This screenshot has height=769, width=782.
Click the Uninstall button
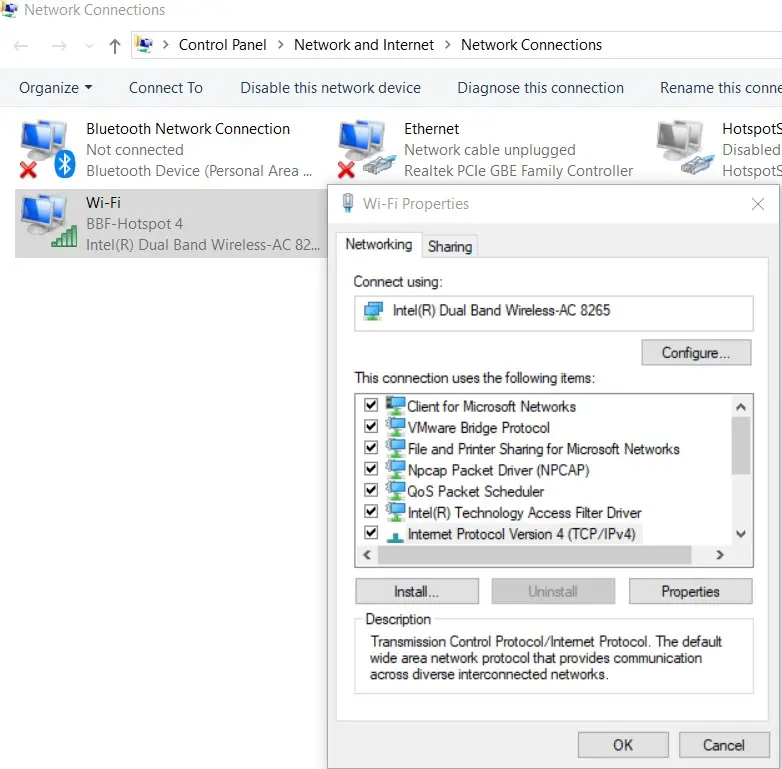pyautogui.click(x=553, y=591)
